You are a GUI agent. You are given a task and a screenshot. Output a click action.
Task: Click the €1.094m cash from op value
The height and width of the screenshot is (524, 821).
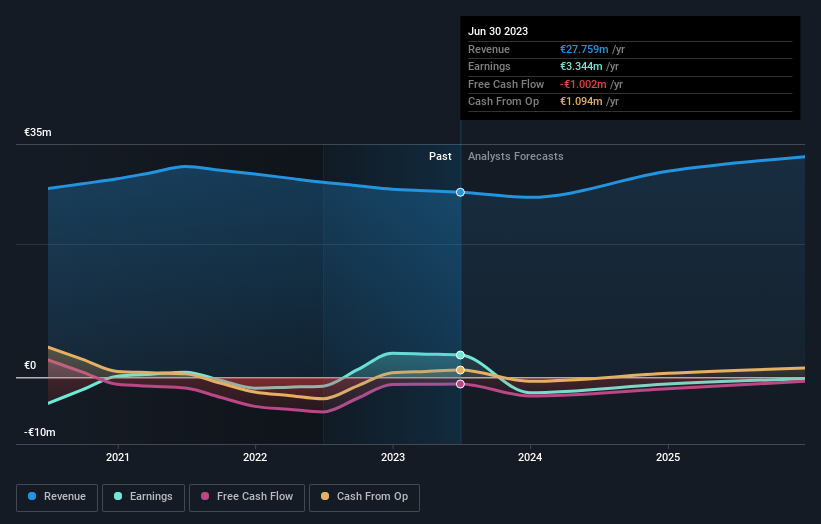pyautogui.click(x=581, y=102)
